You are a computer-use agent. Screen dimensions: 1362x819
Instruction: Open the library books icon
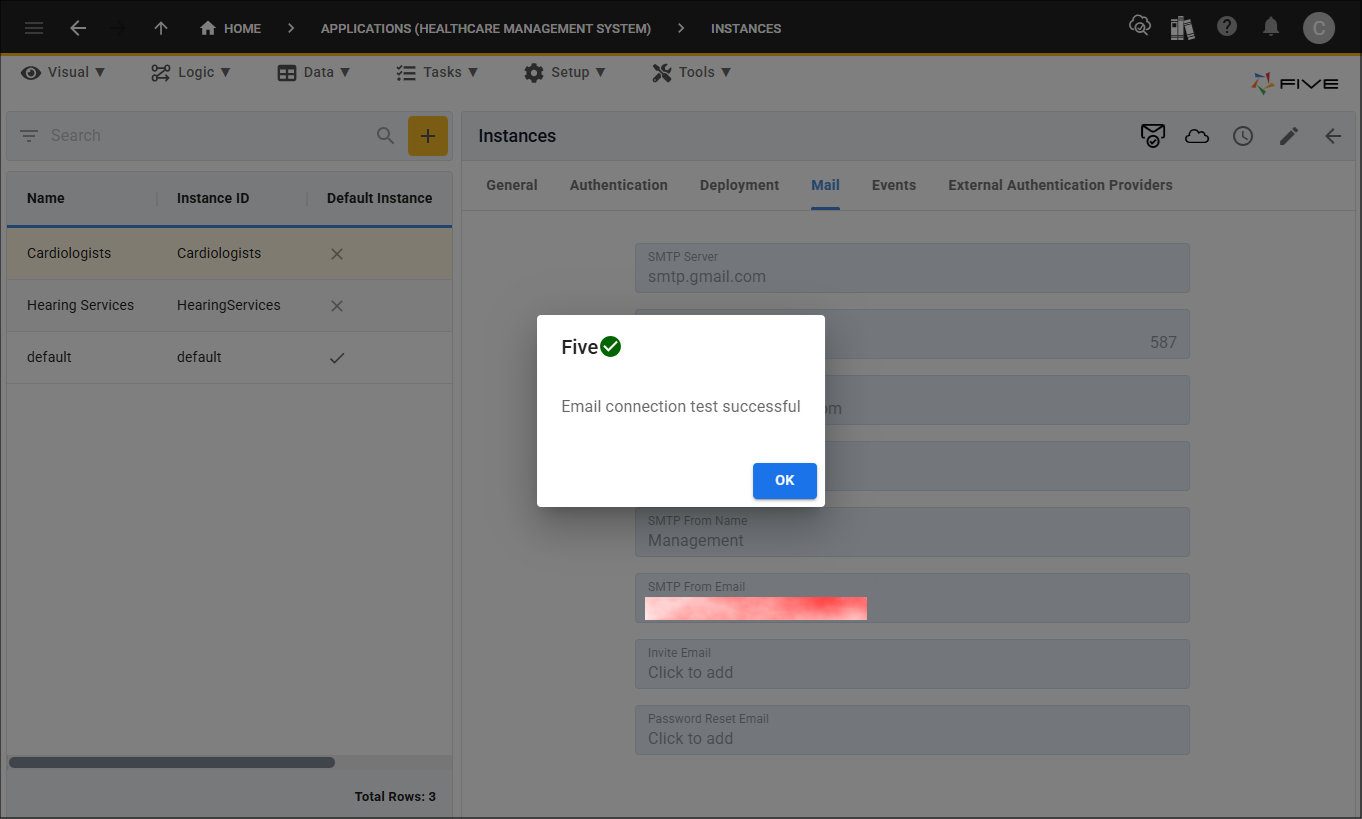click(x=1183, y=28)
